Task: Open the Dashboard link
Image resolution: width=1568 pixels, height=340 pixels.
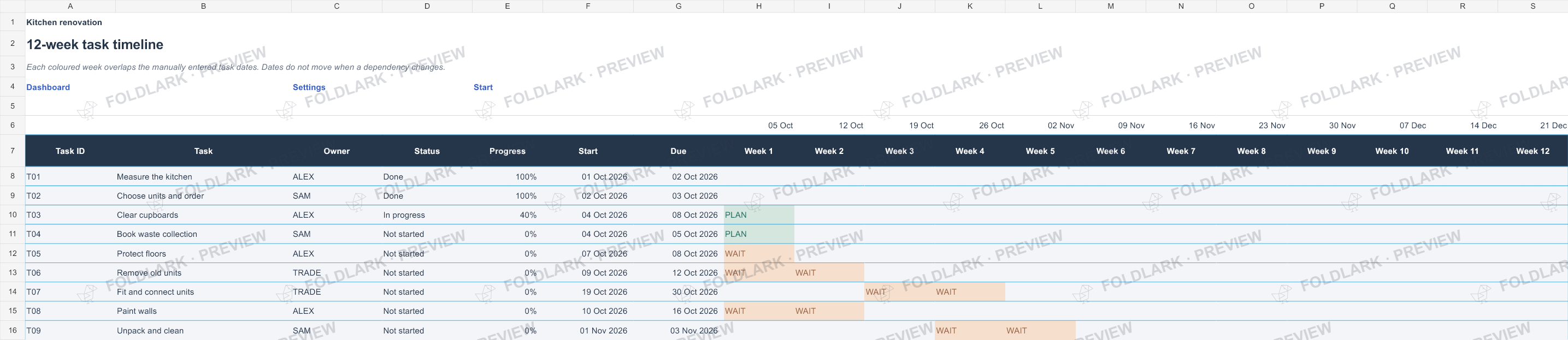Action: 48,87
